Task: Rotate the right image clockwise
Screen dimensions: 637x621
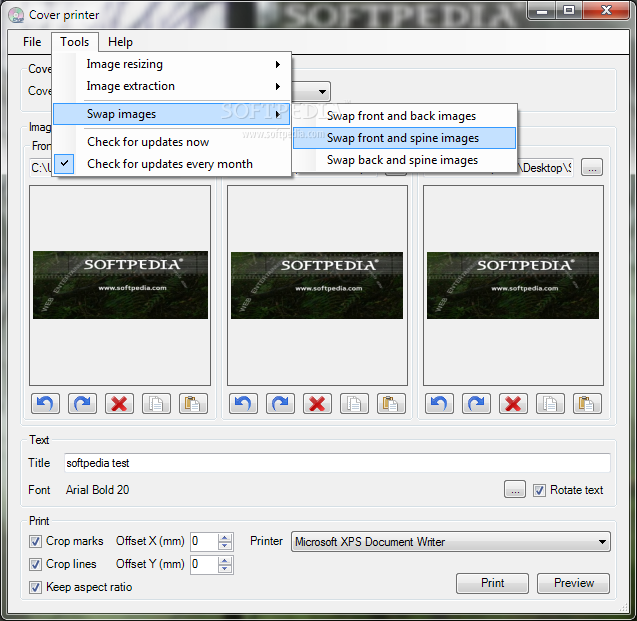Action: [476, 403]
